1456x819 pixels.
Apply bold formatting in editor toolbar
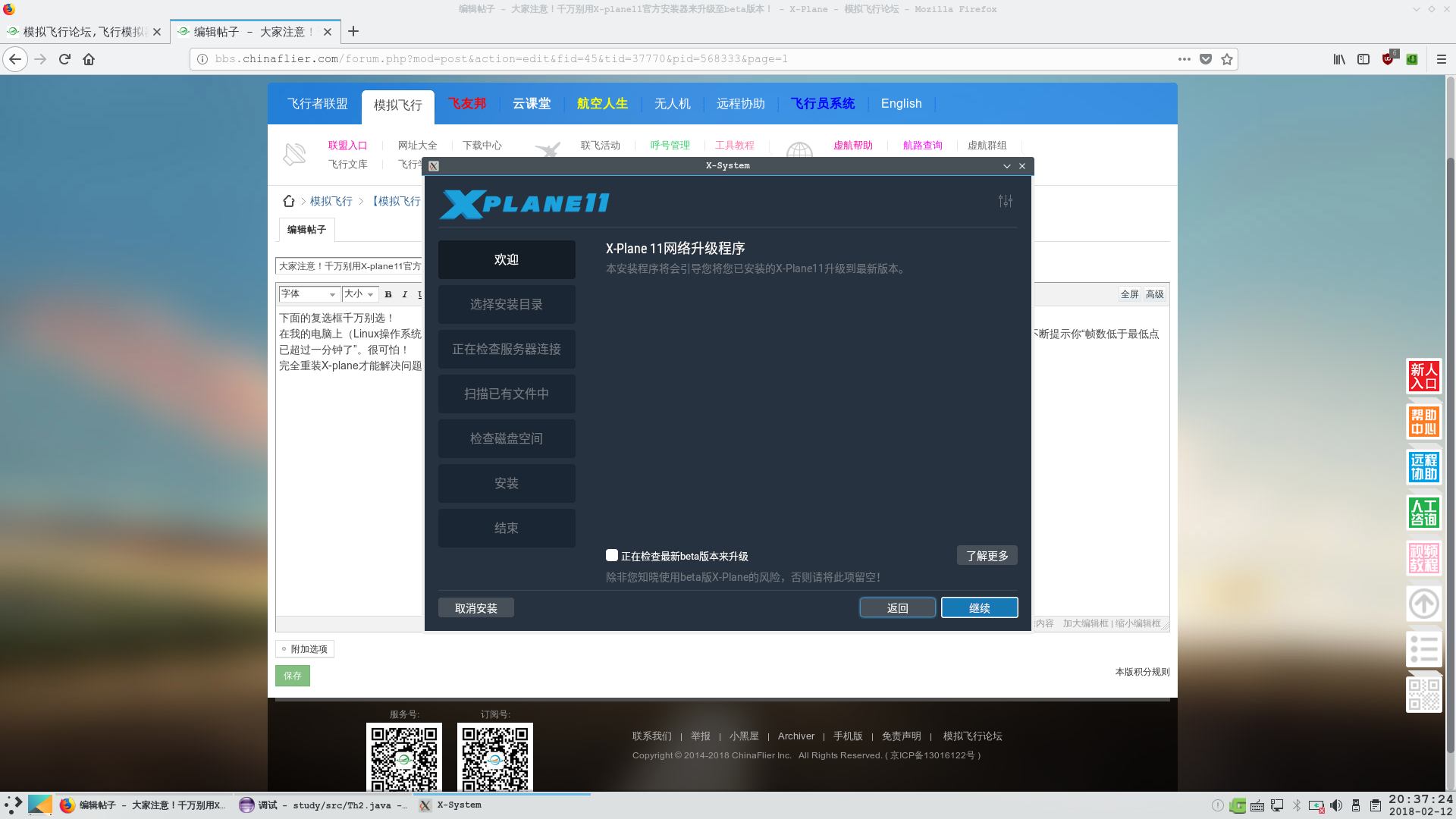(x=388, y=294)
